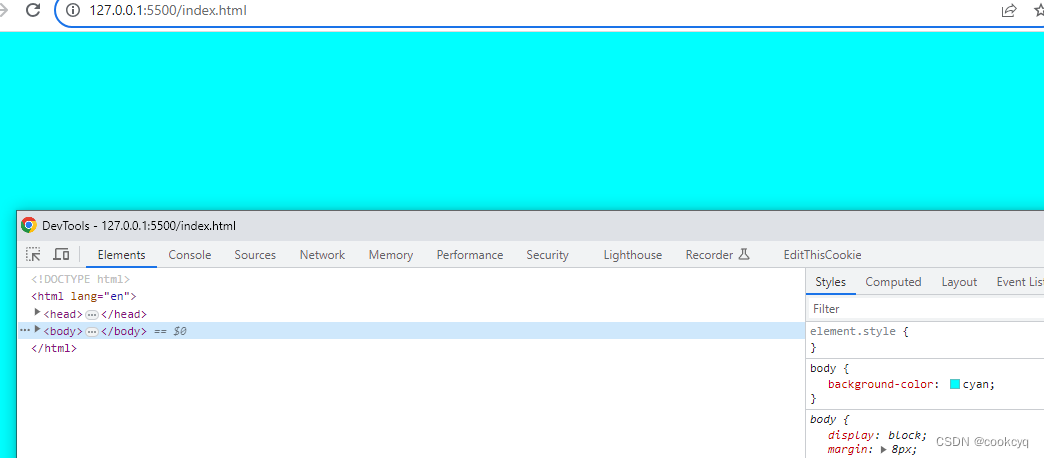Image resolution: width=1044 pixels, height=458 pixels.
Task: Open the Lighthouse tab
Action: pyautogui.click(x=633, y=255)
